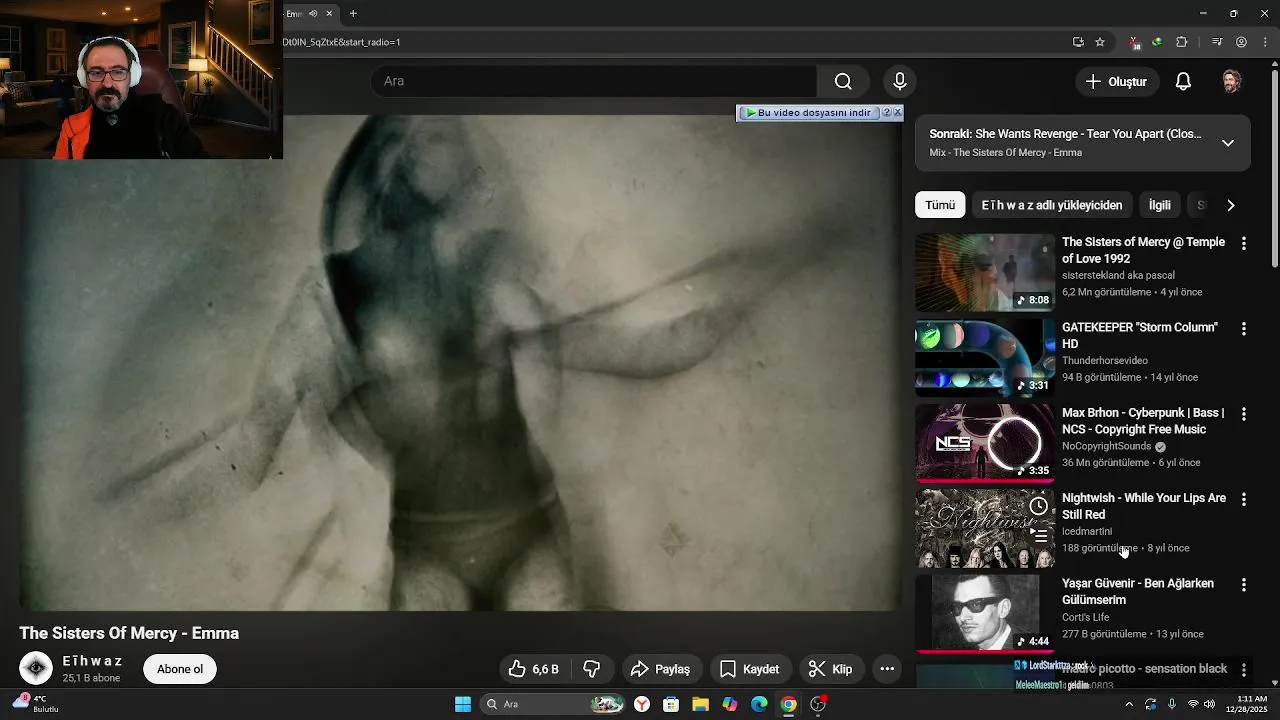This screenshot has height=720, width=1280.
Task: Click help icon on download video bar
Action: (x=886, y=113)
